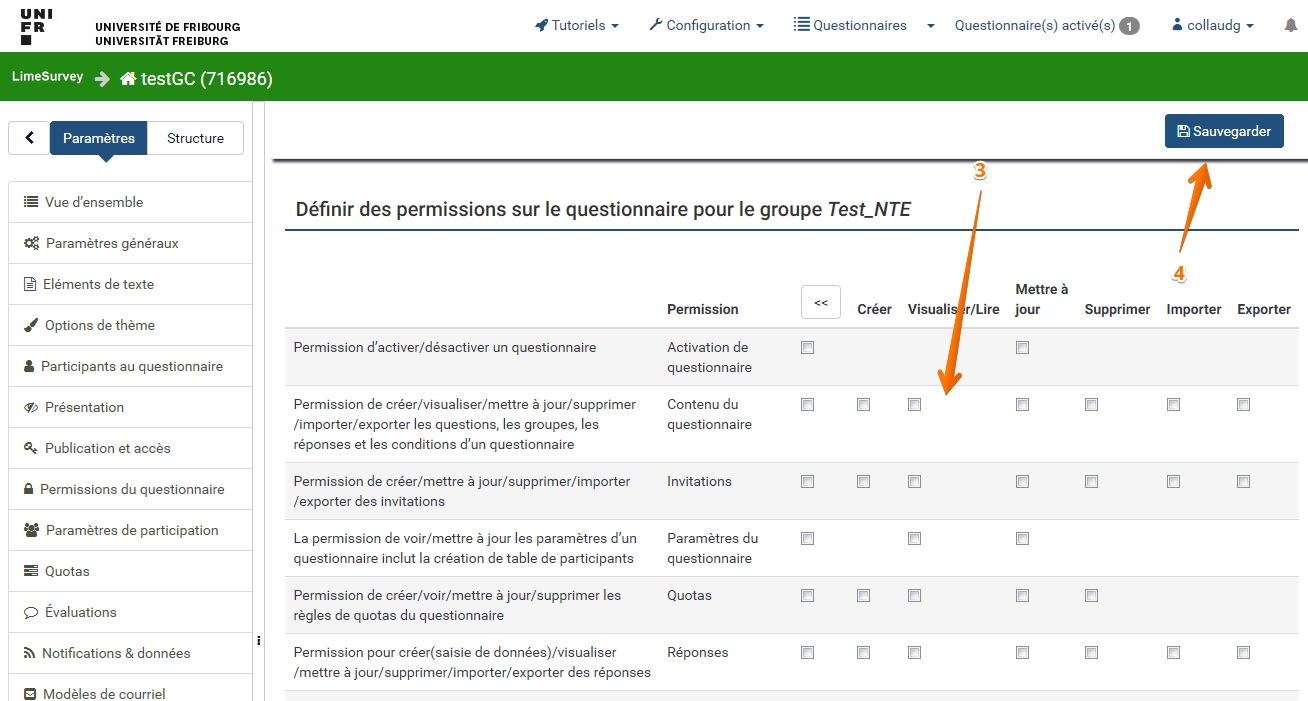The height and width of the screenshot is (701, 1308).
Task: Open Paramètres généraux in sidebar
Action: (x=130, y=243)
